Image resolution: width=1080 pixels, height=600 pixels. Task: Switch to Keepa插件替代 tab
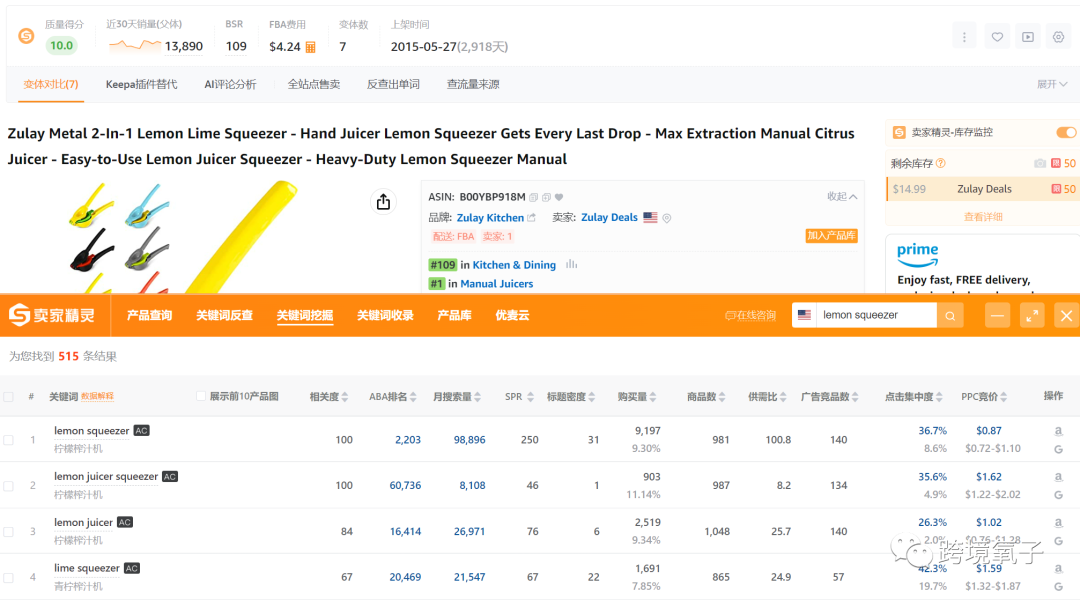point(141,84)
